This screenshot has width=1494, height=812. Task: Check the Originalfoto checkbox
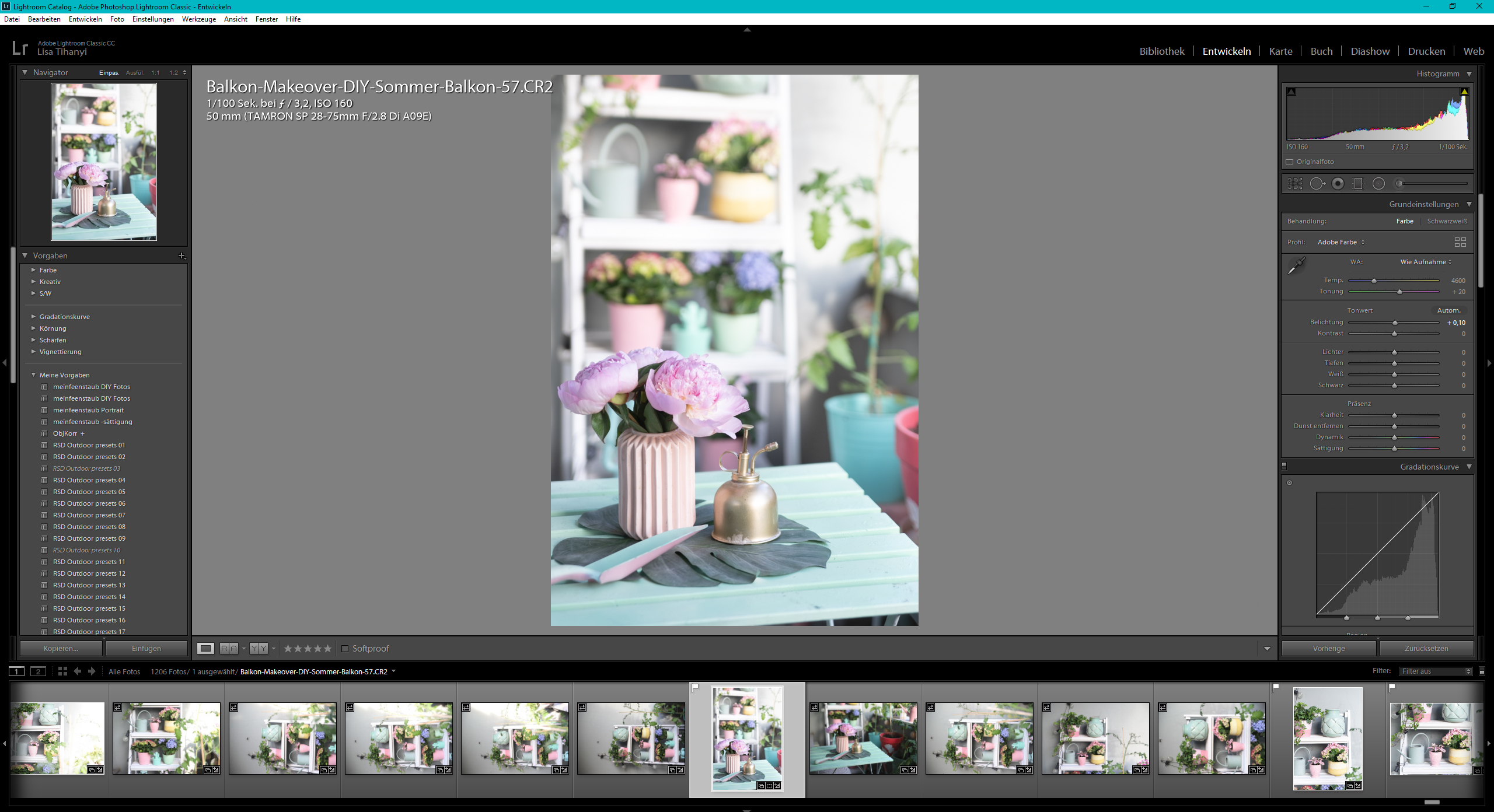pos(1290,162)
